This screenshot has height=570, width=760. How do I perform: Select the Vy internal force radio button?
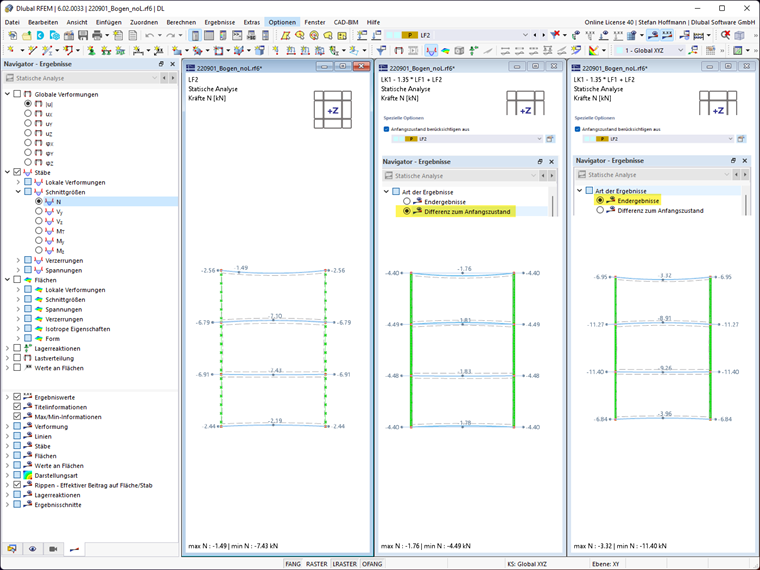coord(39,211)
